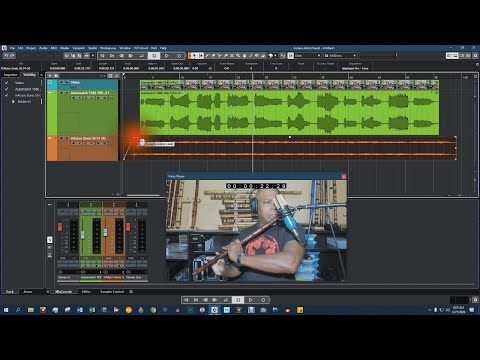480x360 pixels.
Task: Click the Undo arrow in the toolbar
Action: 6,56
